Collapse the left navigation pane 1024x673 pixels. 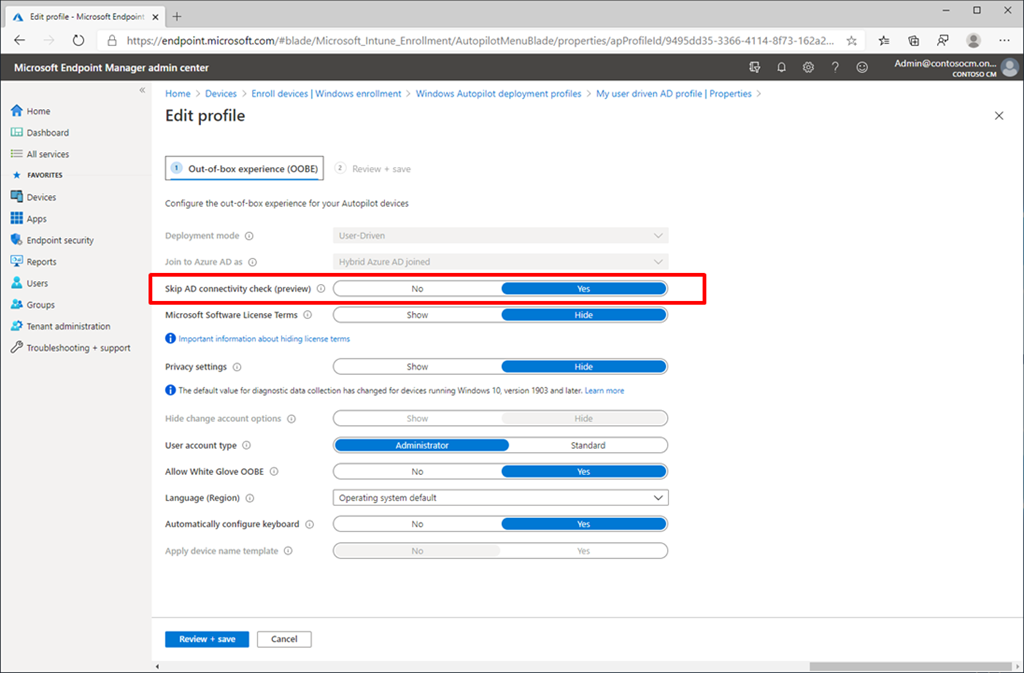(x=142, y=89)
